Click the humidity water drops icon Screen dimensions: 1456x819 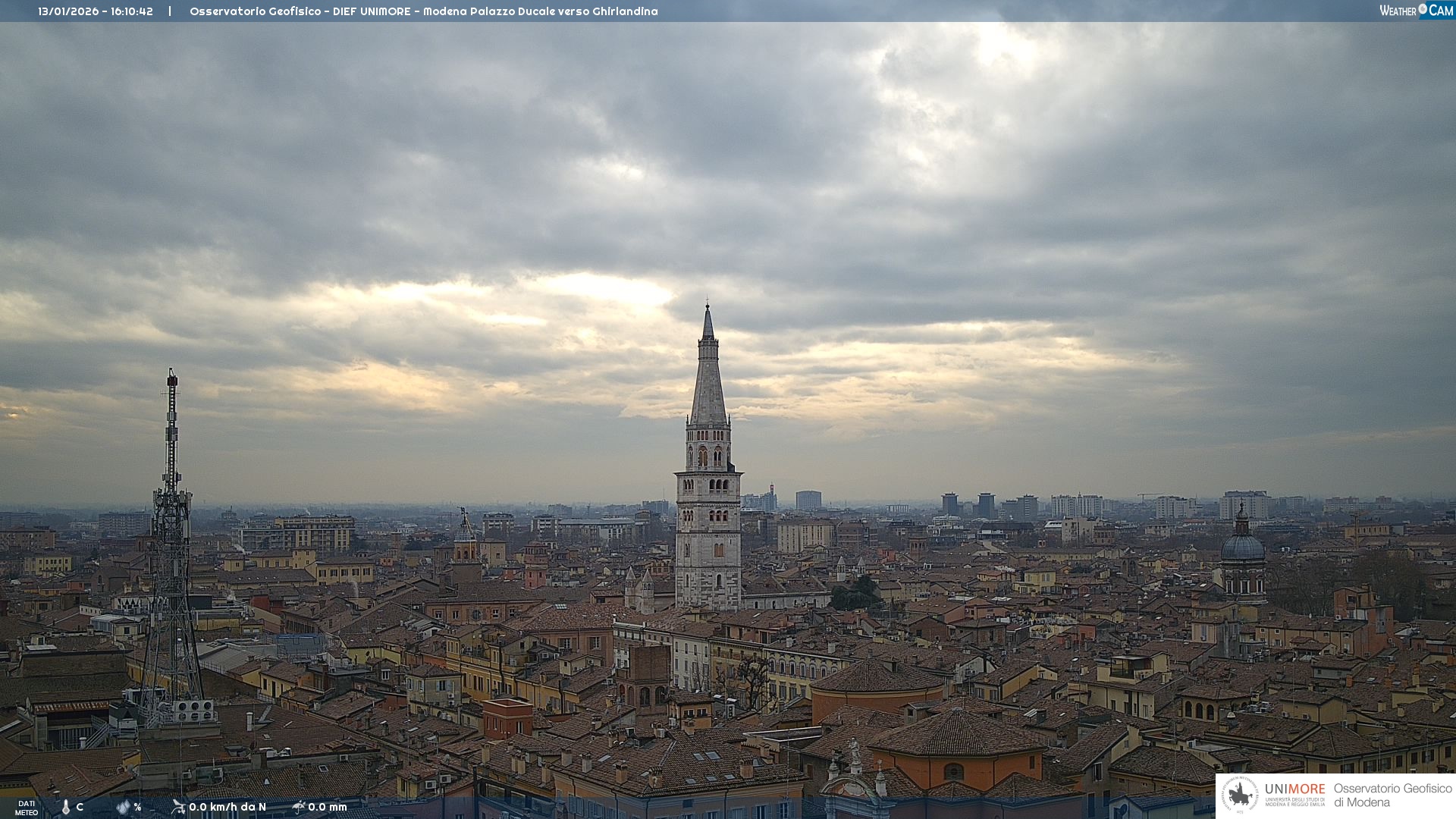click(x=123, y=807)
